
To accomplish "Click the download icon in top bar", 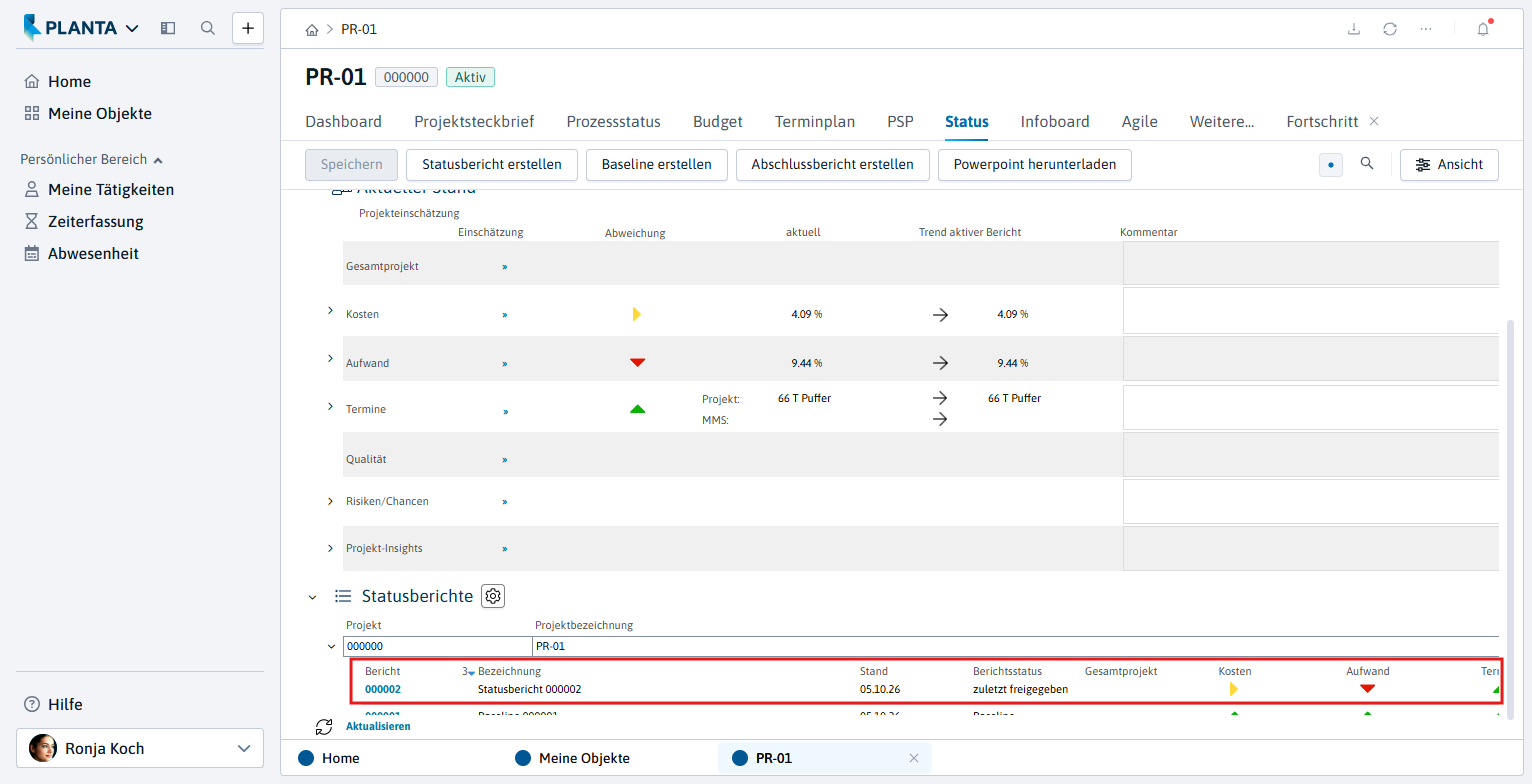I will (x=1354, y=29).
